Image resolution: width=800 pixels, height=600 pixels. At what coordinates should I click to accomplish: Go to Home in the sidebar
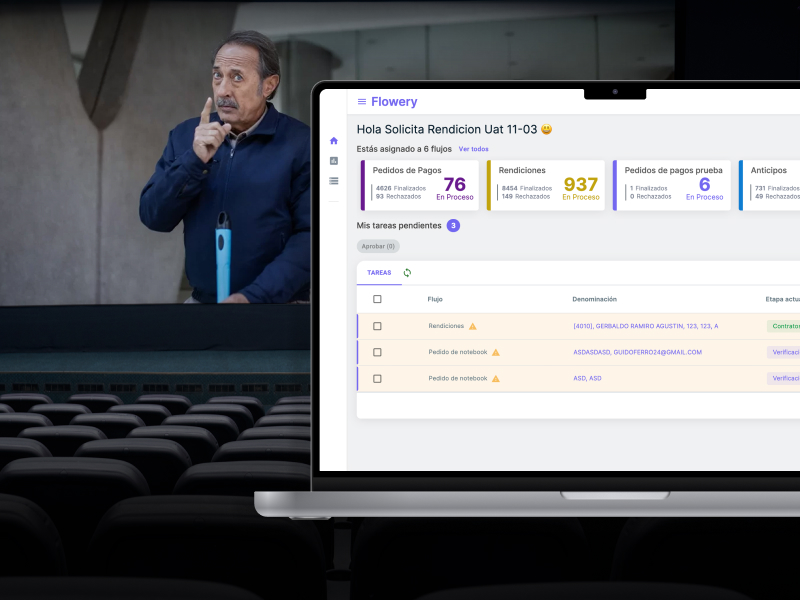tap(334, 141)
